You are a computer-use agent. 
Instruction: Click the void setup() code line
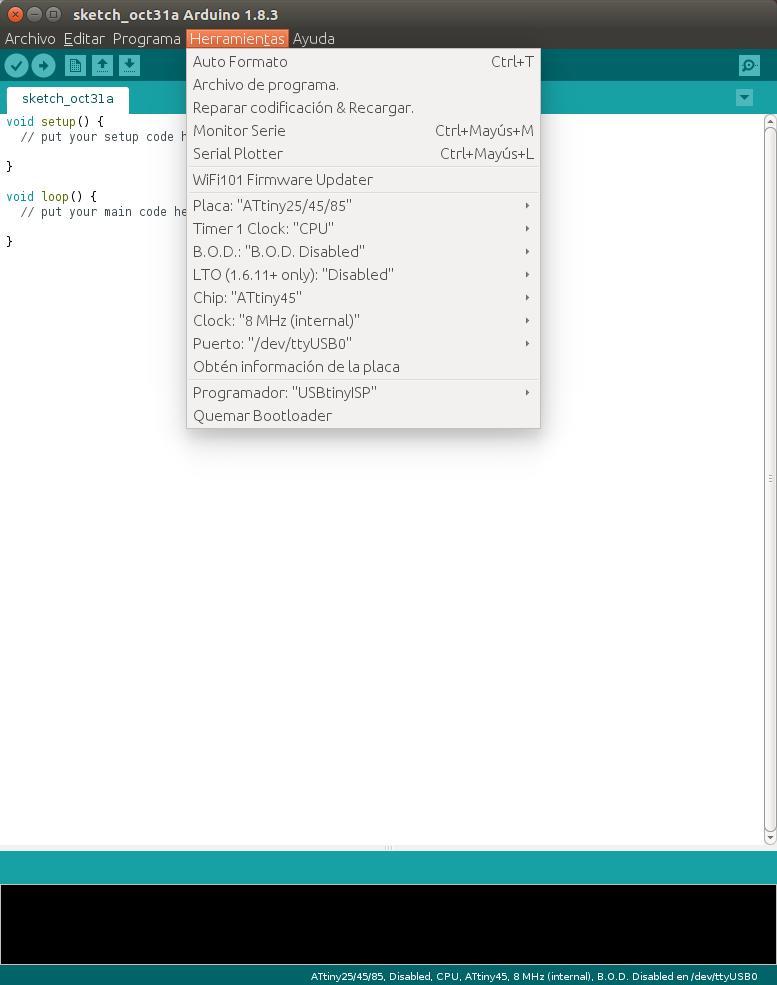(x=55, y=121)
